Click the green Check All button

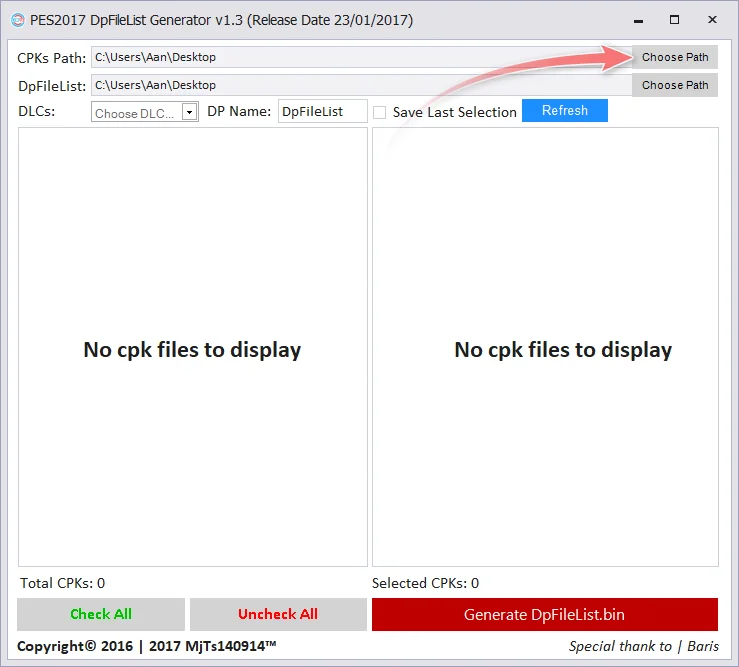pyautogui.click(x=101, y=614)
